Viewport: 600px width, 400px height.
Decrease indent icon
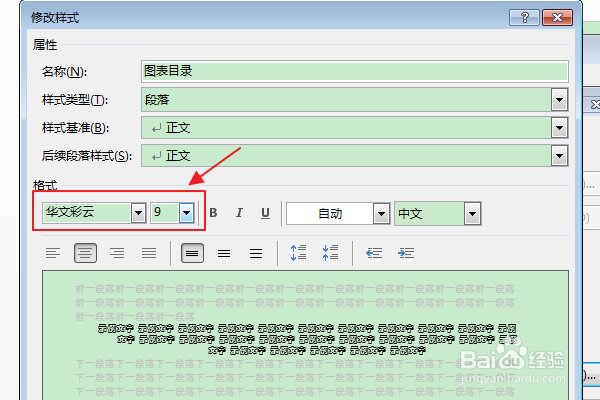[374, 253]
